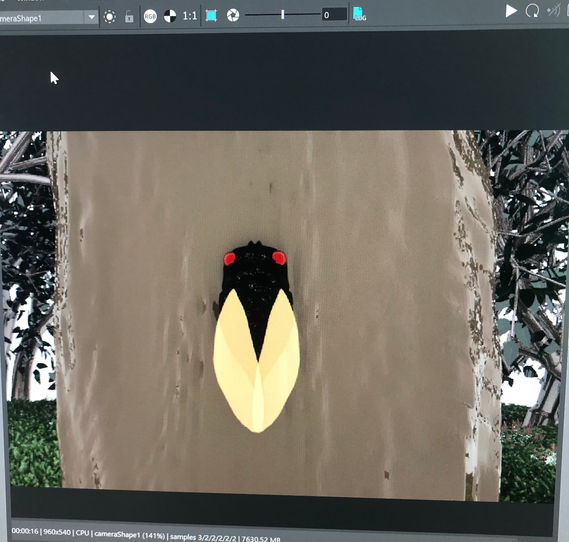Viewport: 569px width, 542px height.
Task: Switch the RGB channel display button
Action: 150,16
